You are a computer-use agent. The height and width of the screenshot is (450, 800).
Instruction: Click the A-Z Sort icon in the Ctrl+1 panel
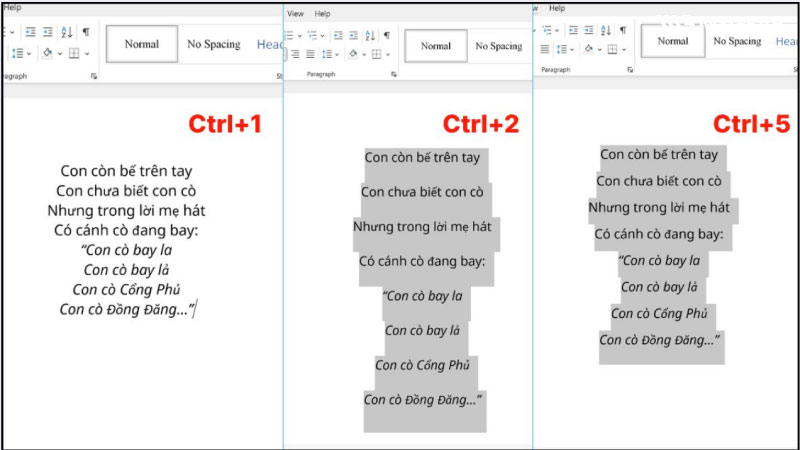coord(67,32)
